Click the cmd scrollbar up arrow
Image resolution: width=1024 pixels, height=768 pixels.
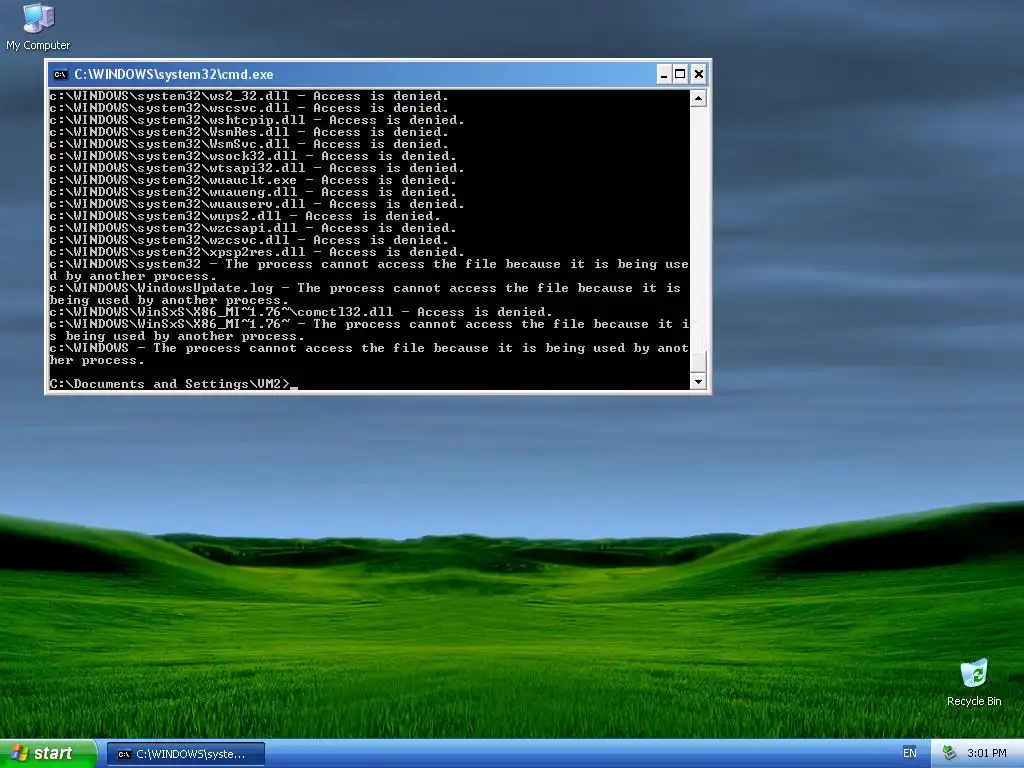[x=698, y=99]
